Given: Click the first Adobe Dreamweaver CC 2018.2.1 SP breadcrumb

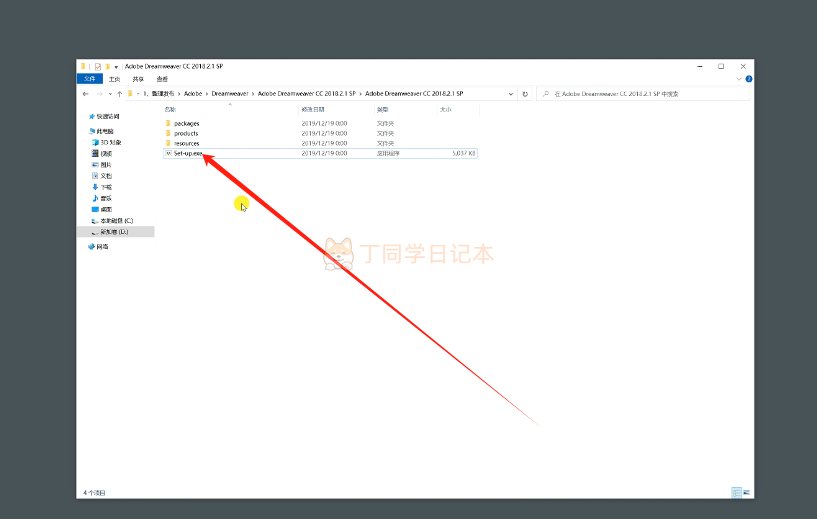Looking at the screenshot, I should coord(306,94).
